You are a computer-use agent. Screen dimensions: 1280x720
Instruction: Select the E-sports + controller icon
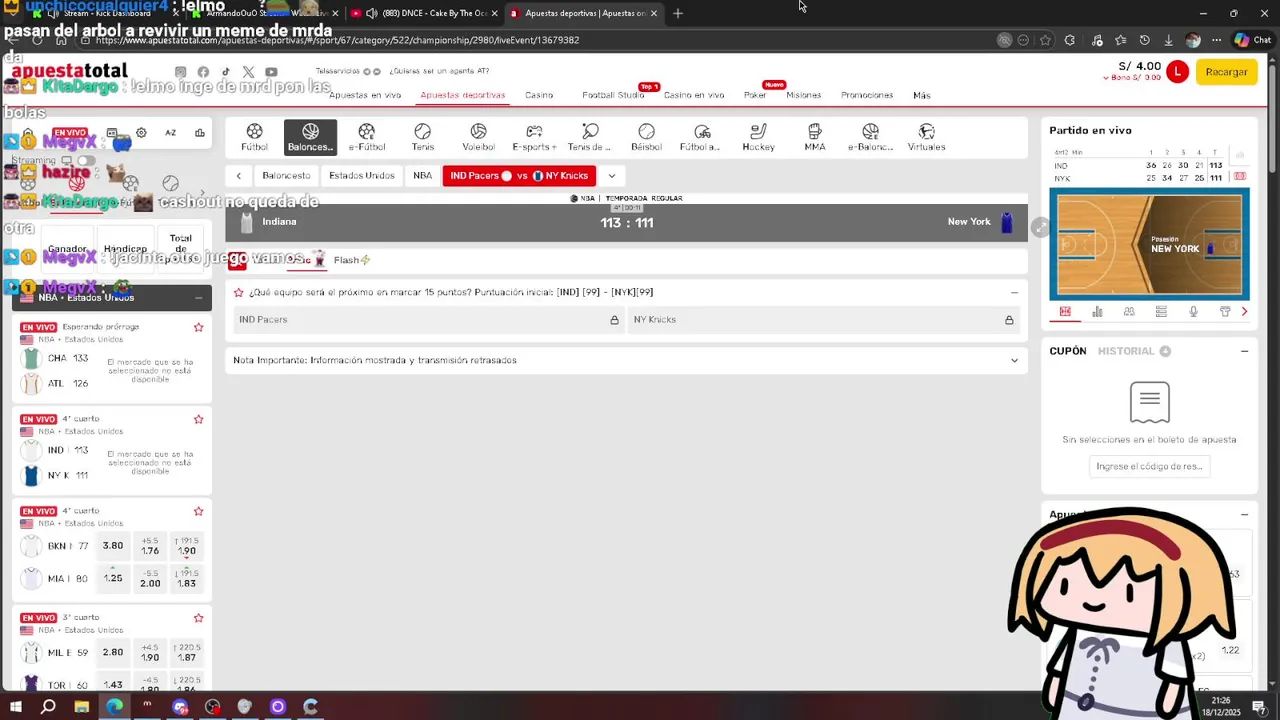(x=534, y=137)
